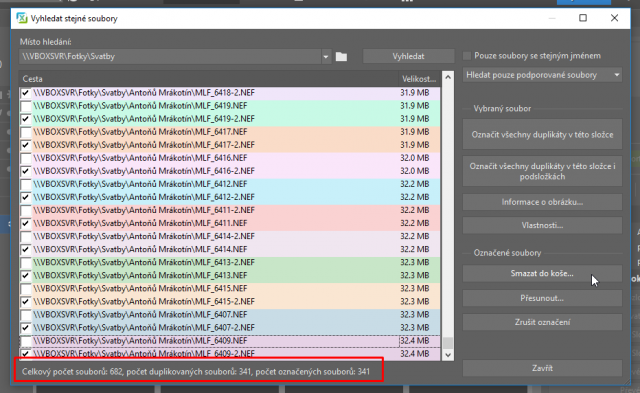
Task: Enable 'Pouze soubory se stejným jménem' checkbox
Action: [467, 56]
